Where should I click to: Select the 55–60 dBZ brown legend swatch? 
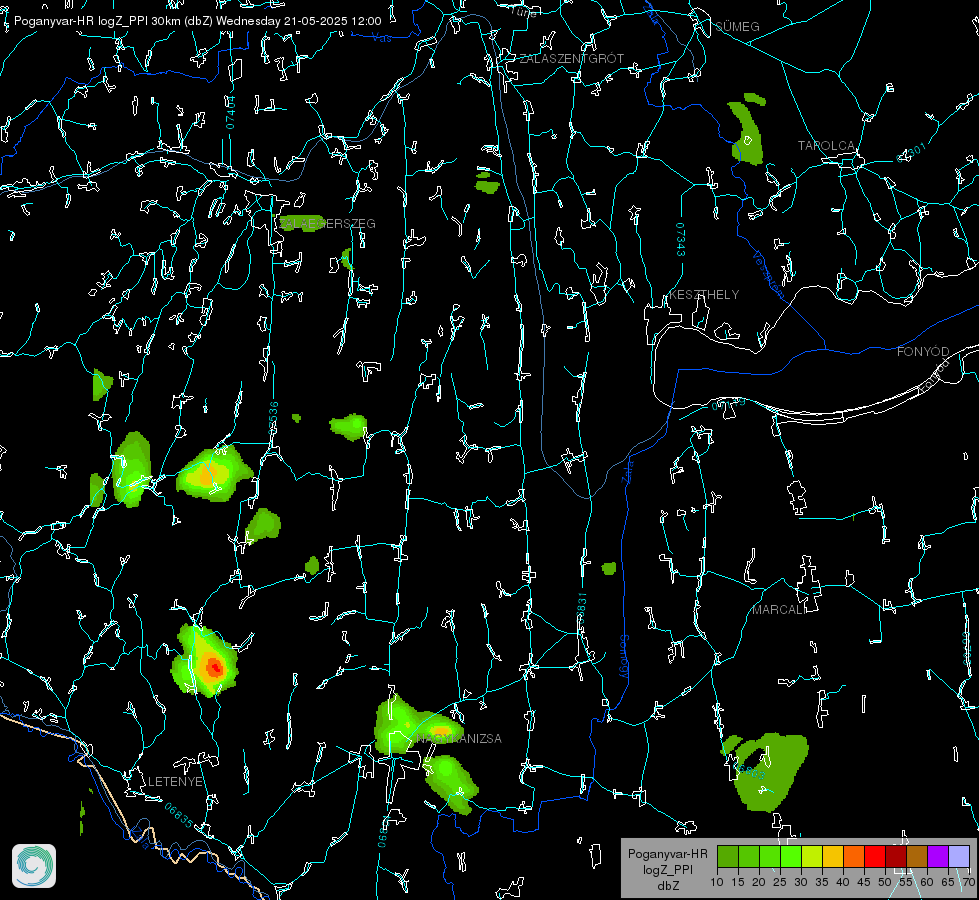coord(917,857)
